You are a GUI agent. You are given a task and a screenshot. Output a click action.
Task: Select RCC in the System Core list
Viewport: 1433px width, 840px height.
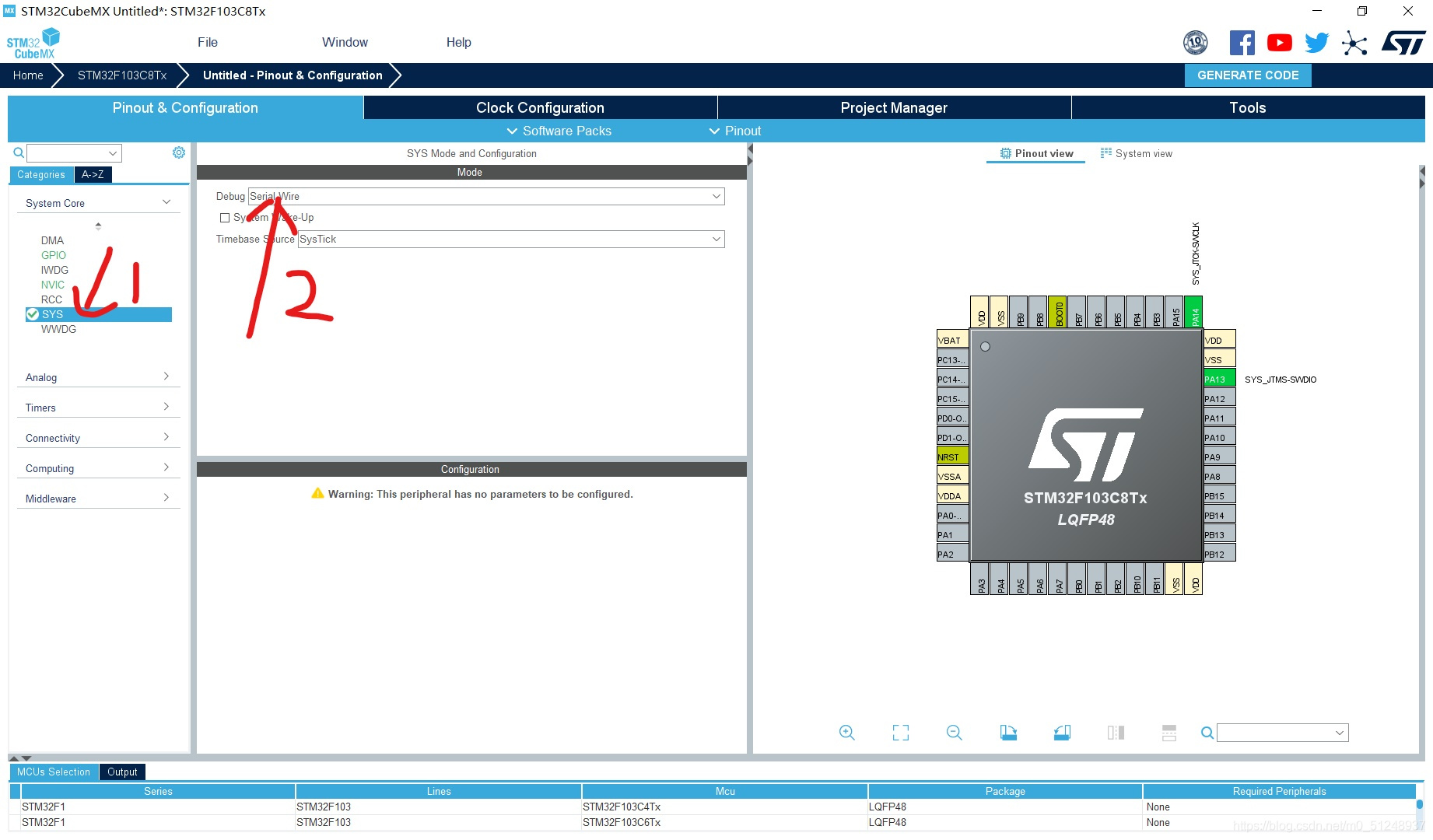(51, 299)
